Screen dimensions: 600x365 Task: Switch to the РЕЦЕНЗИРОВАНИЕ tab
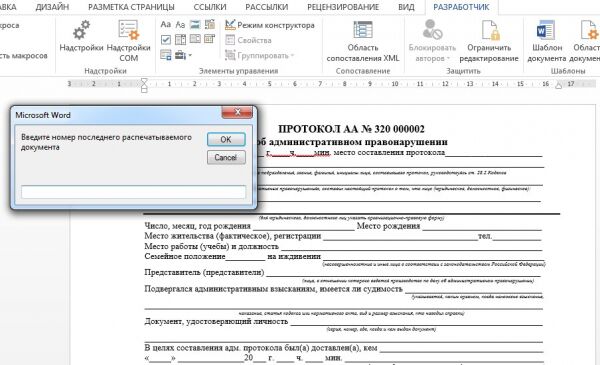coord(343,7)
